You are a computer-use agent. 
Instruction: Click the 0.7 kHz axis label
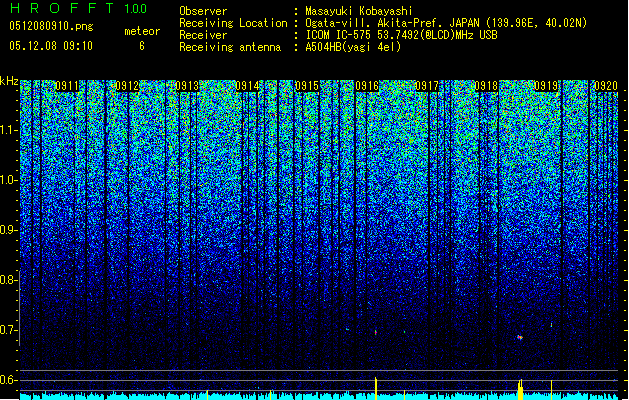(9, 330)
